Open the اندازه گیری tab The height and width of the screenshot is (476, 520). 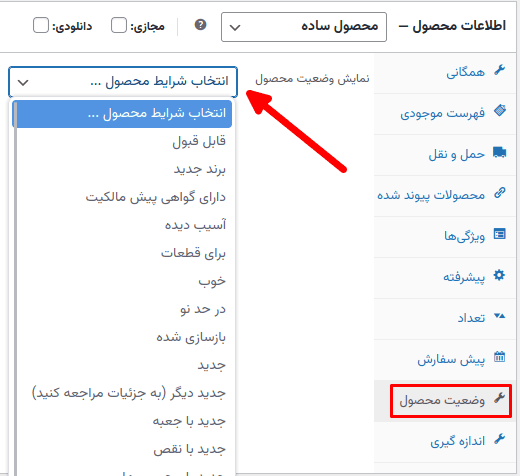[445, 442]
